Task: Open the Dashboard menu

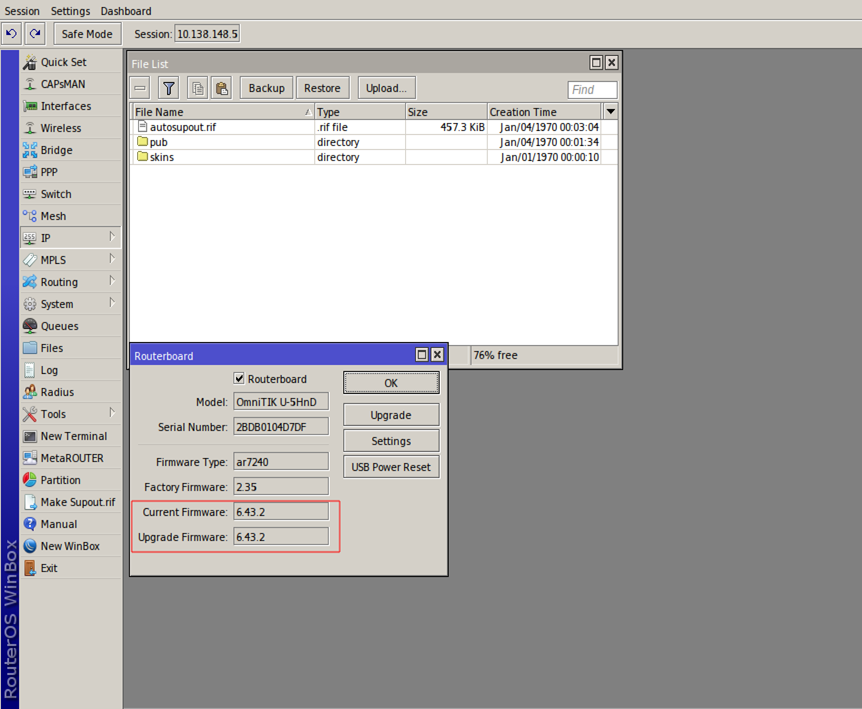Action: tap(126, 11)
